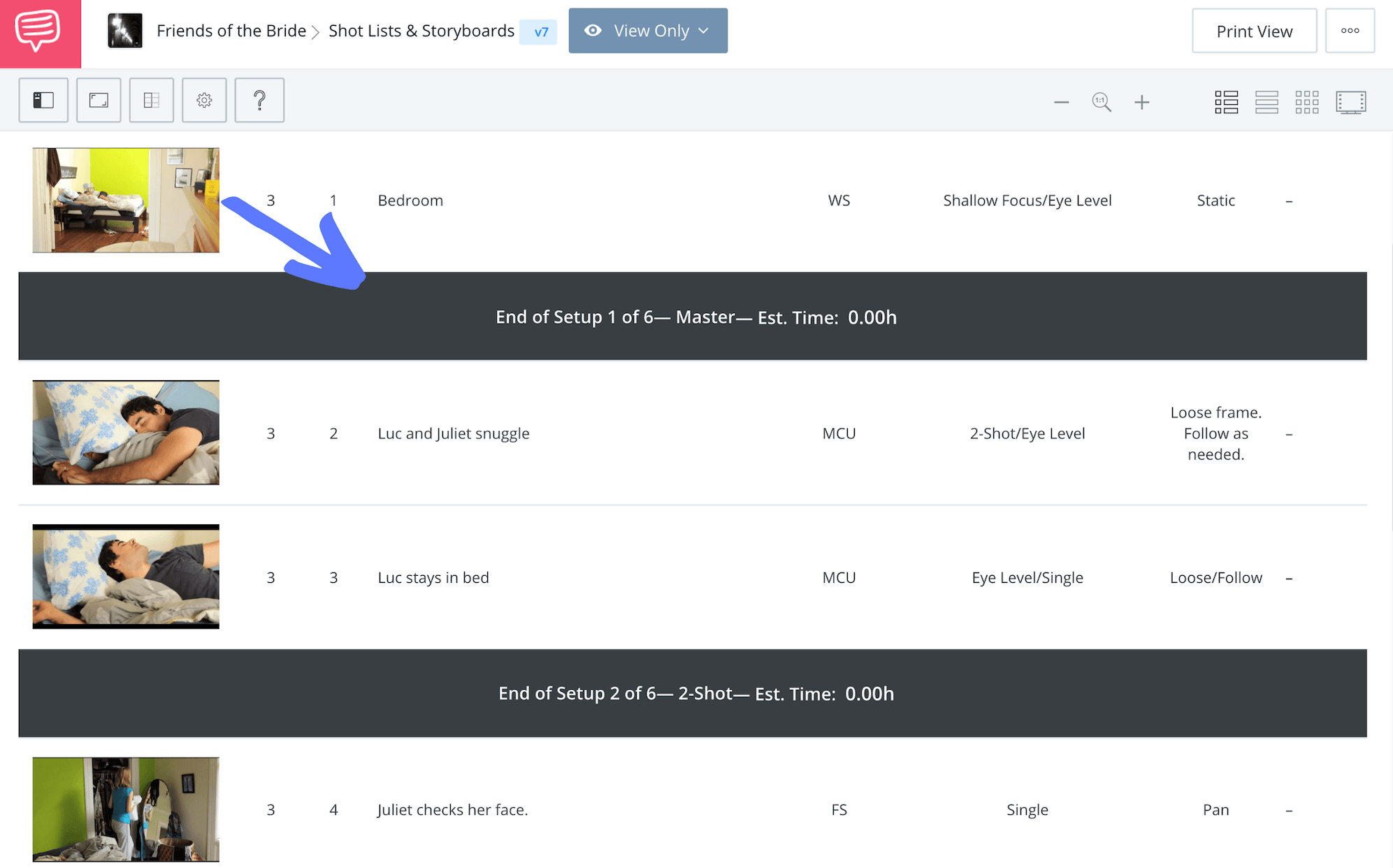Click the Print View button
The width and height of the screenshot is (1393, 868).
pyautogui.click(x=1254, y=31)
